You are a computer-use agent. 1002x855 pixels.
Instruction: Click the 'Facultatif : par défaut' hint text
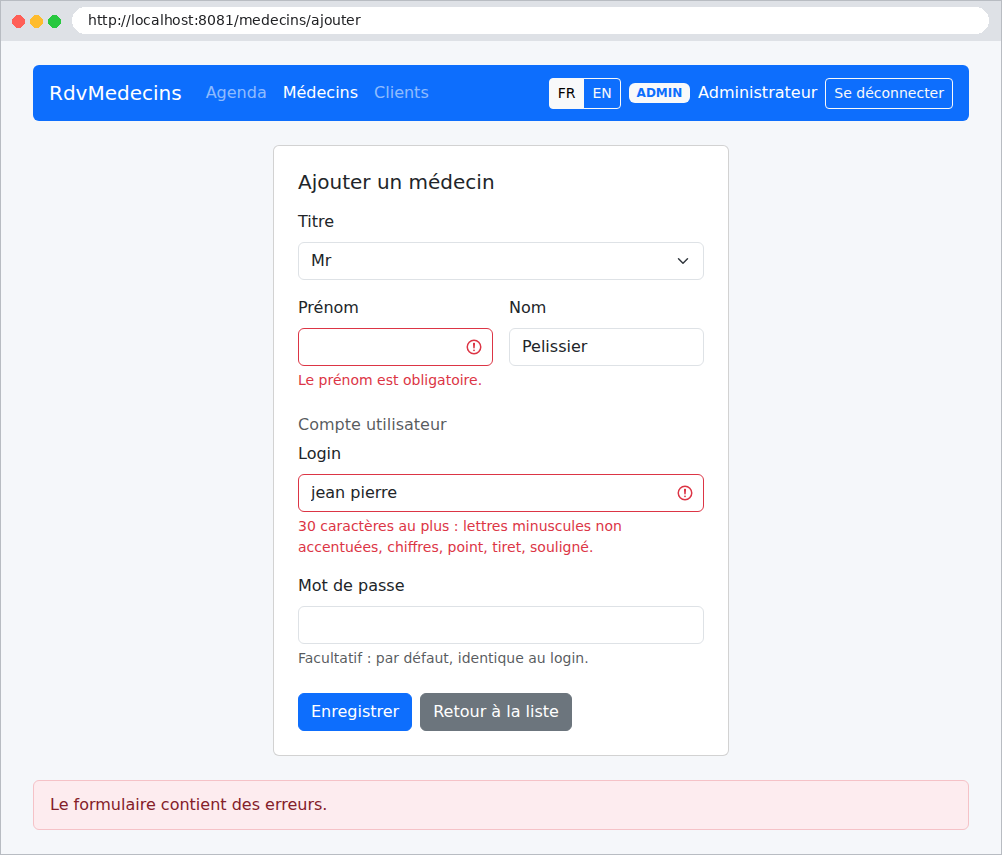pyautogui.click(x=443, y=658)
